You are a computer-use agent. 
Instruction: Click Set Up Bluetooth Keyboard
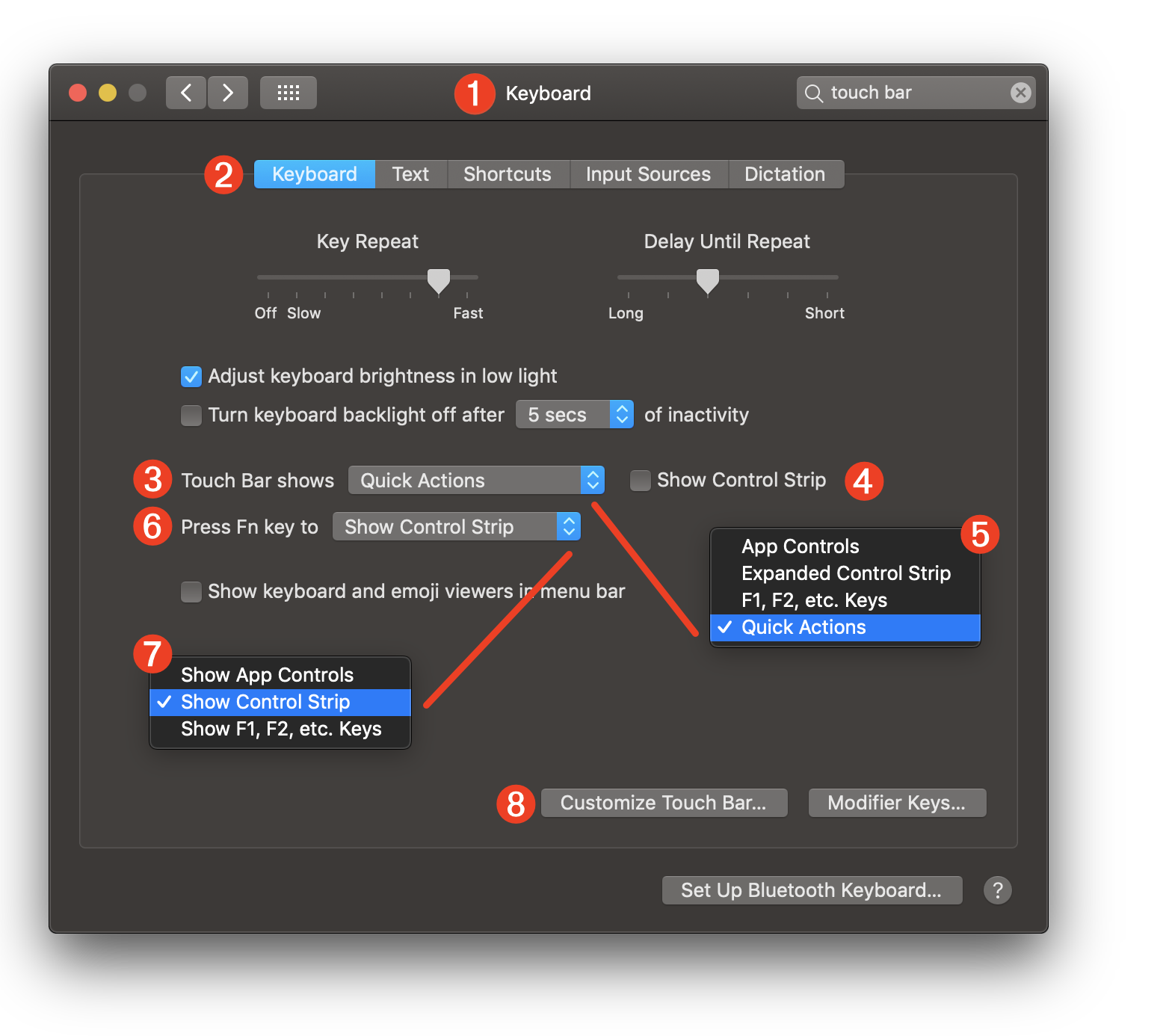point(811,889)
